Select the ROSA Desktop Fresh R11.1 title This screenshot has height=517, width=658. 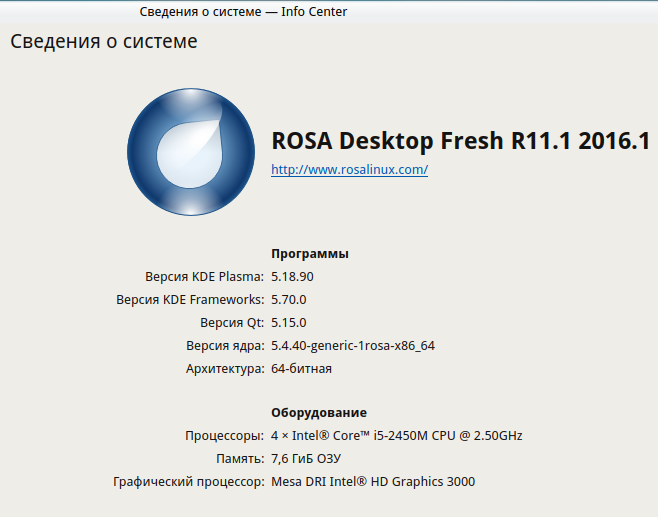click(461, 141)
